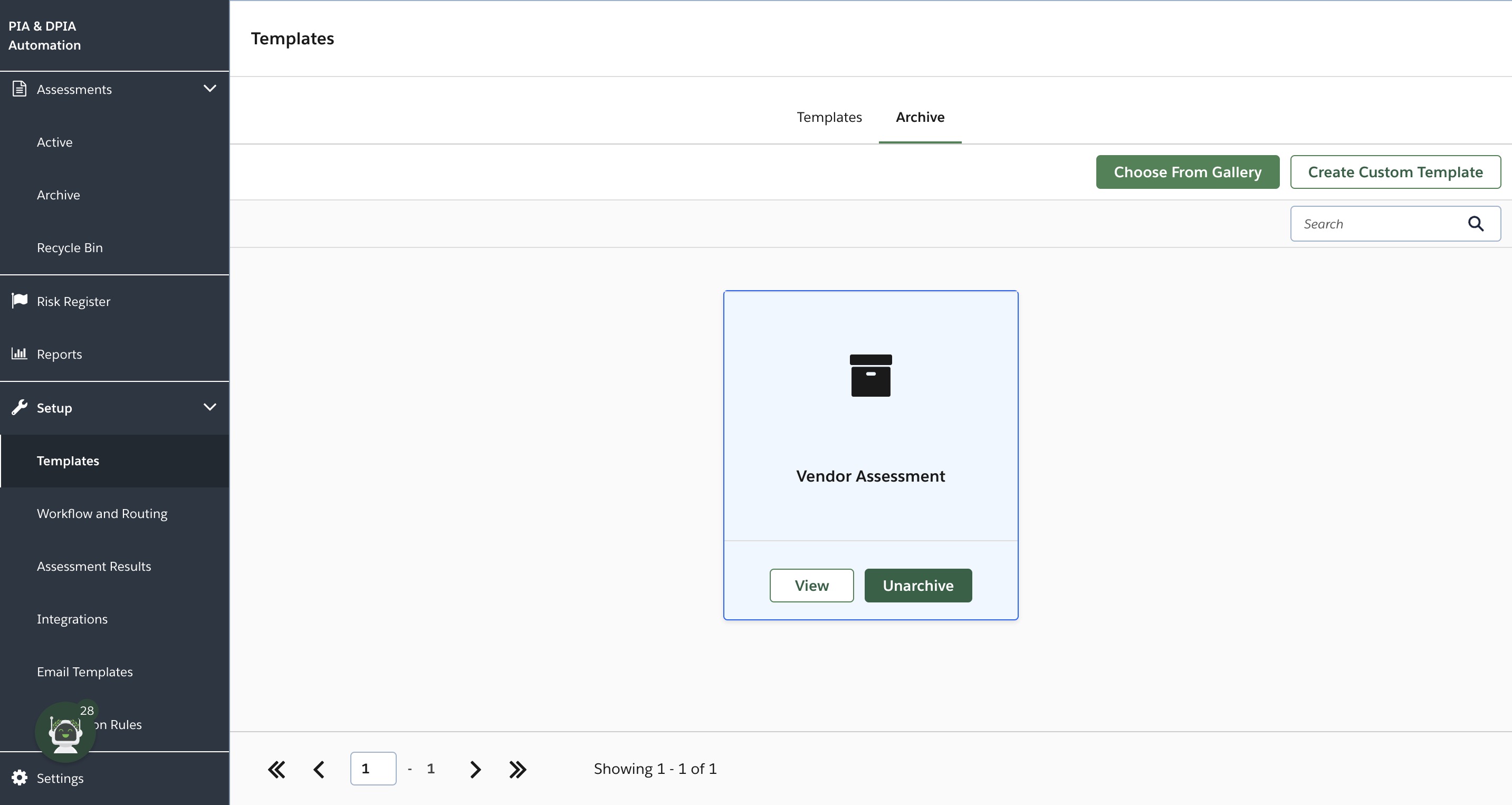The height and width of the screenshot is (805, 1512).
Task: Click the Assessments document icon in sidebar
Action: coord(20,89)
